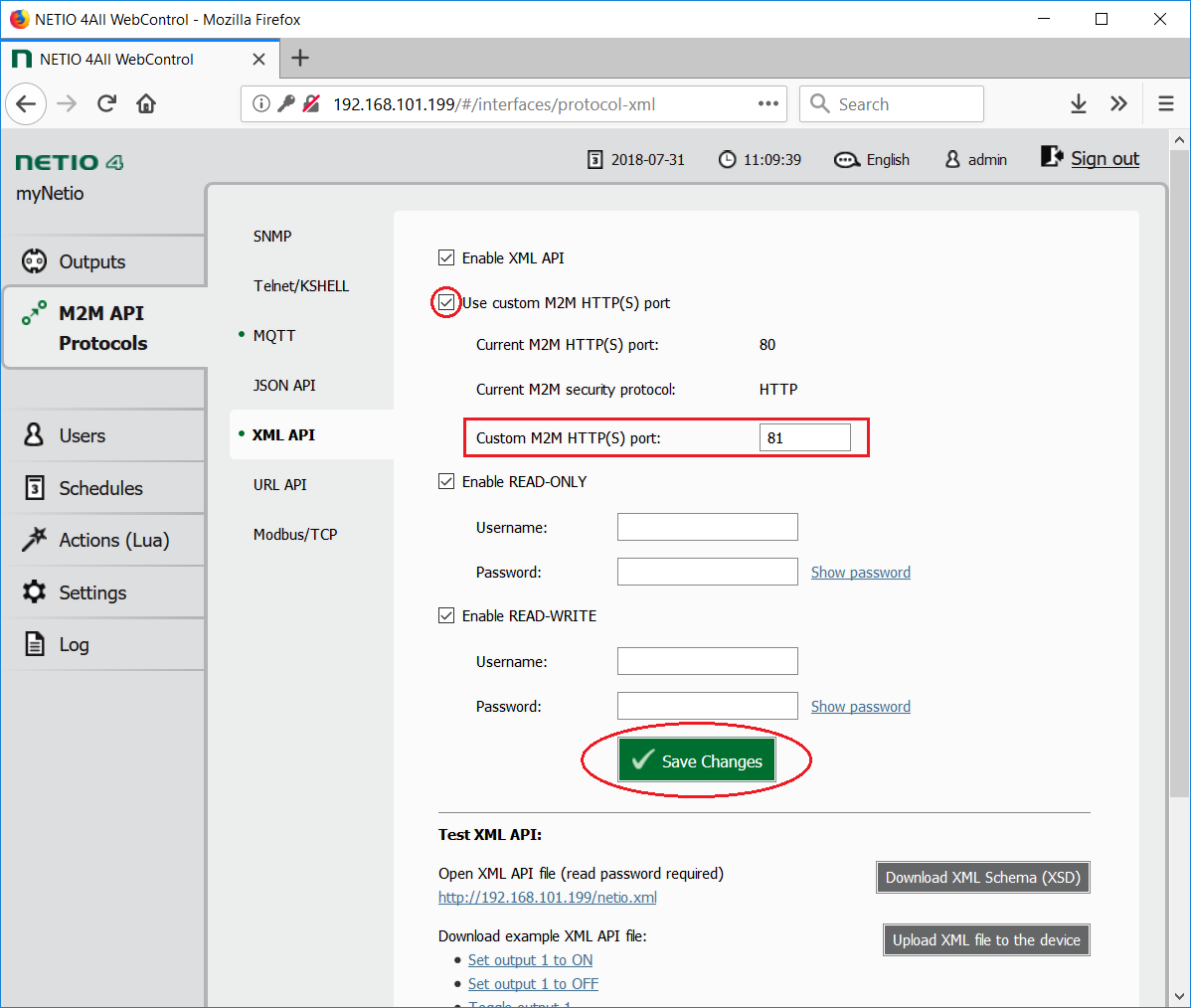This screenshot has width=1191, height=1008.
Task: Click the clock time icon
Action: (x=727, y=159)
